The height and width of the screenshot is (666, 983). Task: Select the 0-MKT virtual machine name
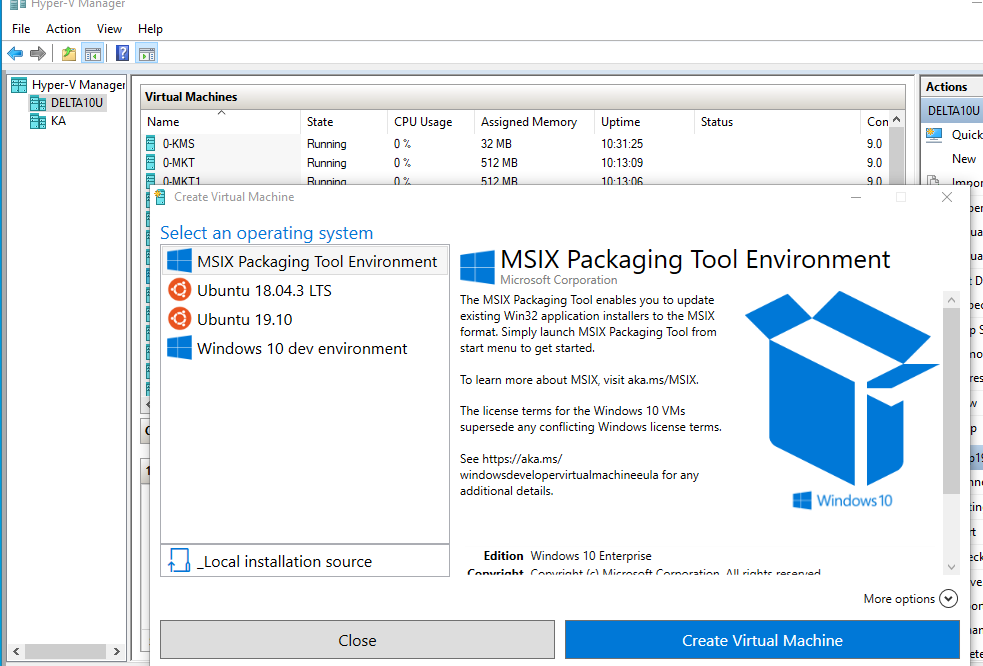[179, 162]
